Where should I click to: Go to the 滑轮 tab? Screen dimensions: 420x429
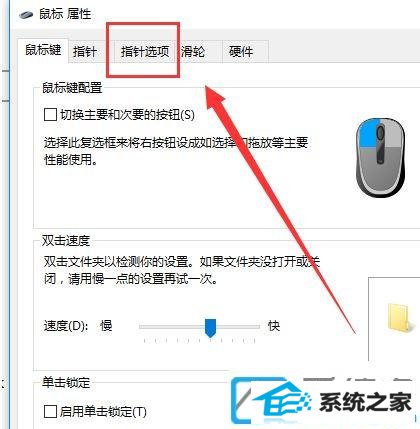[193, 52]
